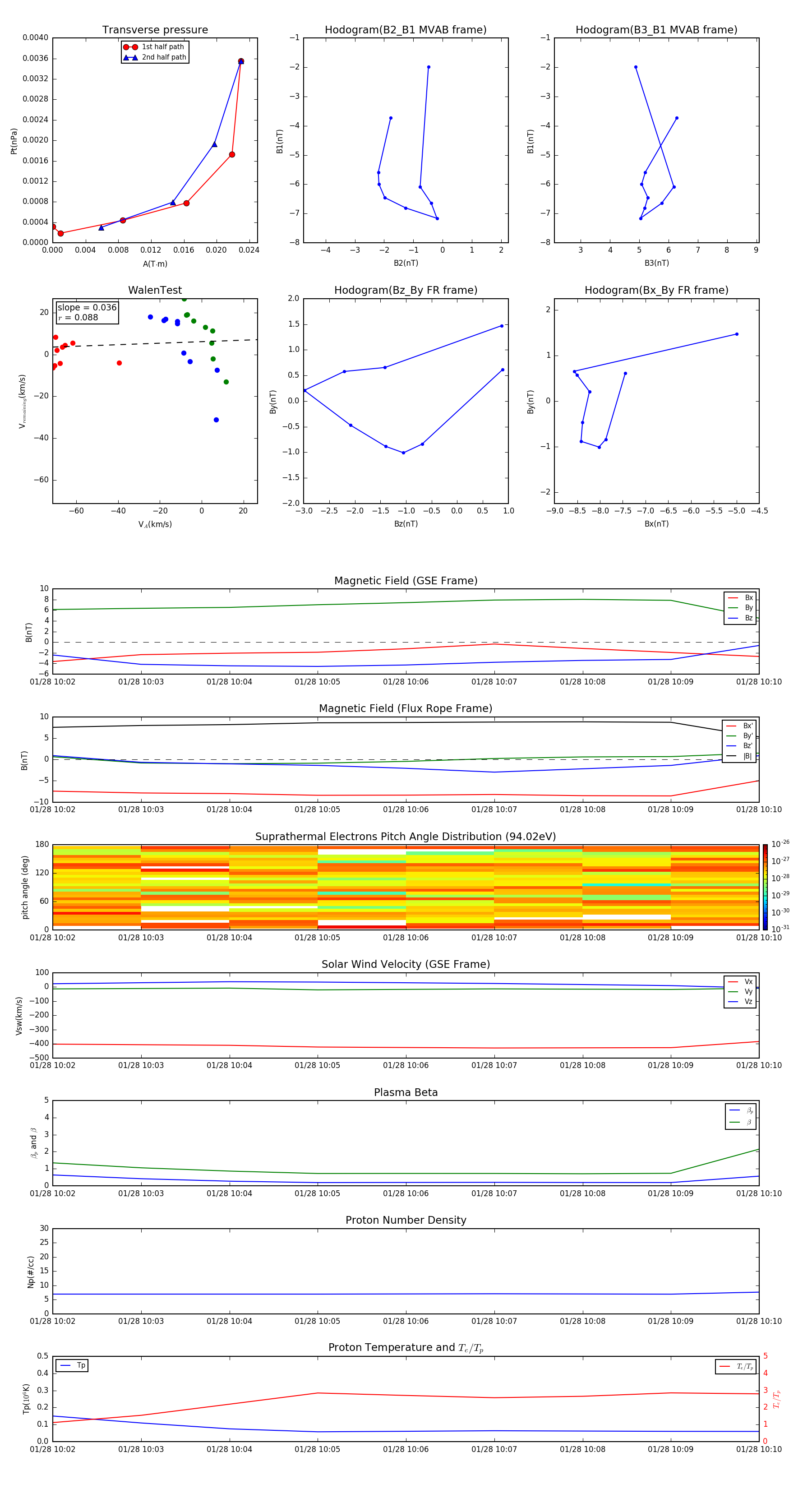Click the 'Hodogram(B3_B1 MVAB frame)' title
This screenshot has width=812, height=1489.
[x=656, y=30]
